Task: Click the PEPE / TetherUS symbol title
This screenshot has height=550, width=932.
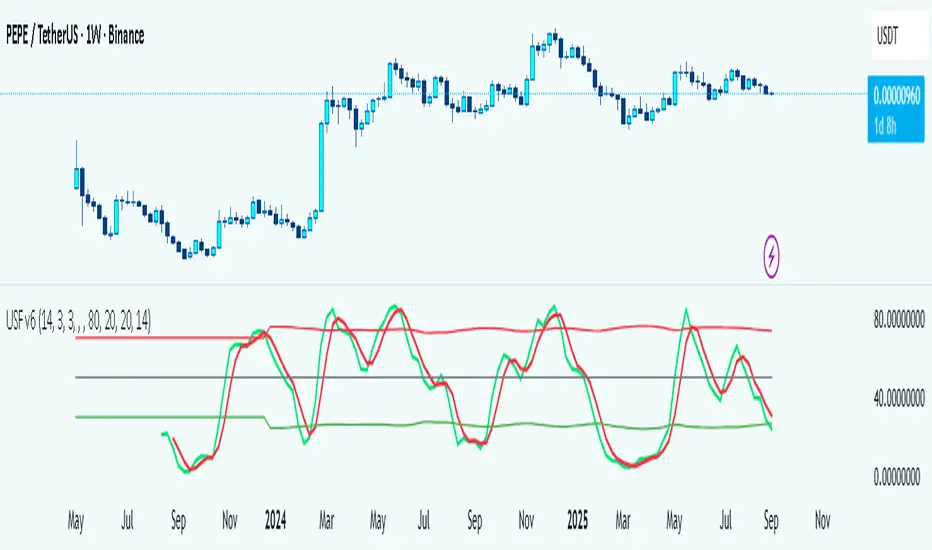Action: (74, 37)
